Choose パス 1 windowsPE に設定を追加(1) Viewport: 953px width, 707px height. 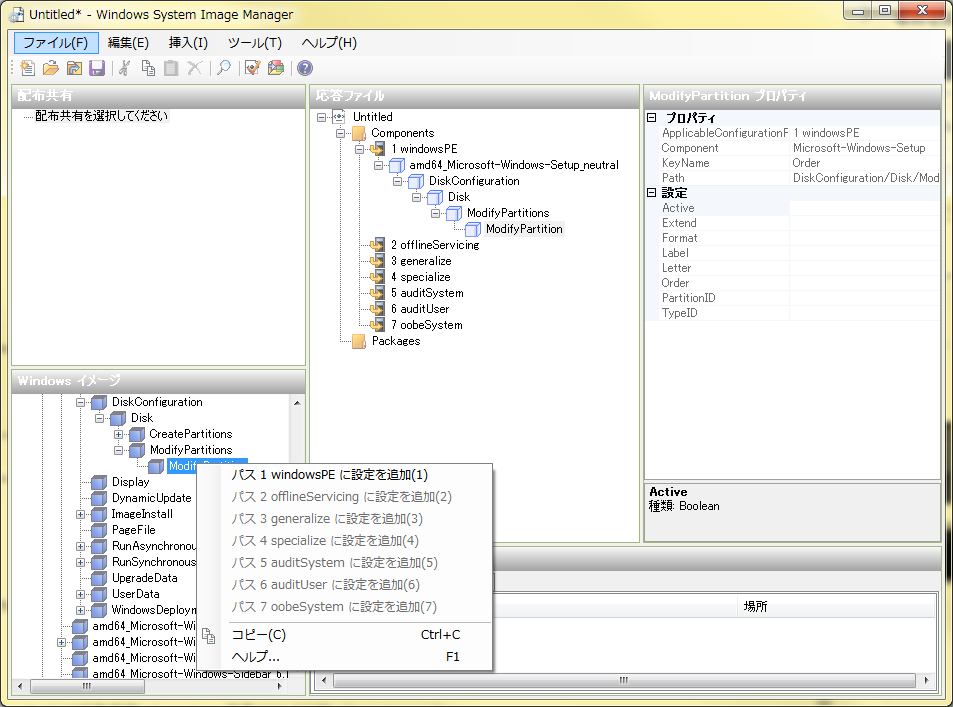[x=345, y=475]
